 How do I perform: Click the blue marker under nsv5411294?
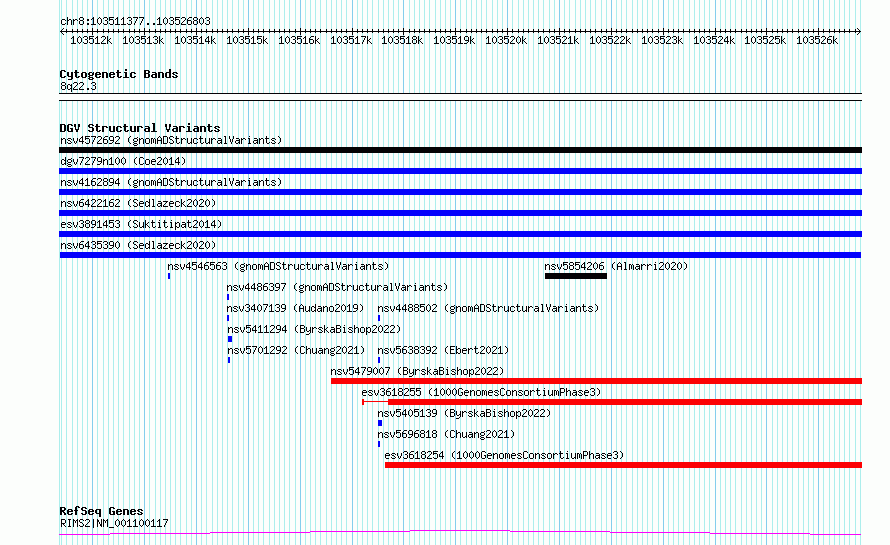(230, 339)
